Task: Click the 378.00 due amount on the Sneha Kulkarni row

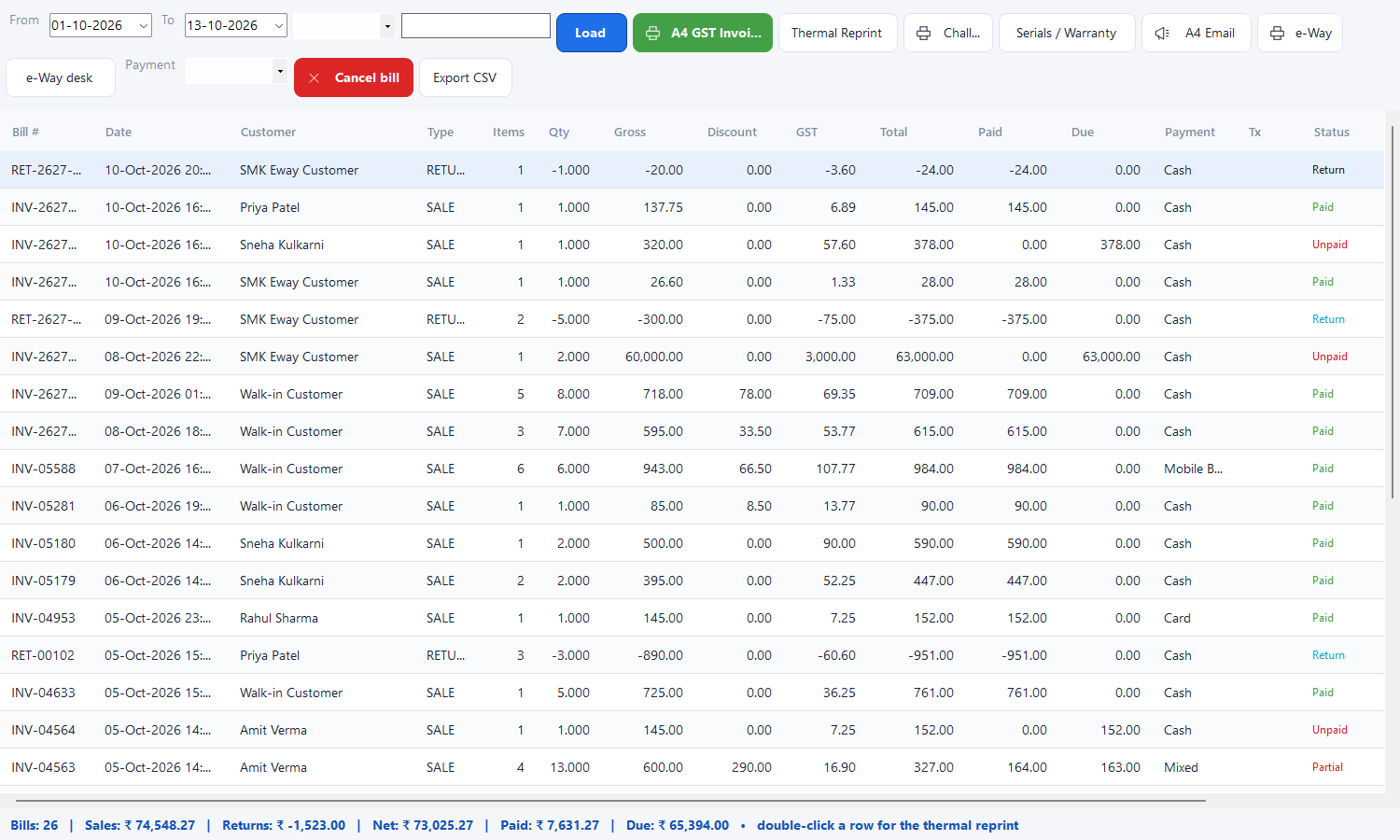Action: [1120, 245]
